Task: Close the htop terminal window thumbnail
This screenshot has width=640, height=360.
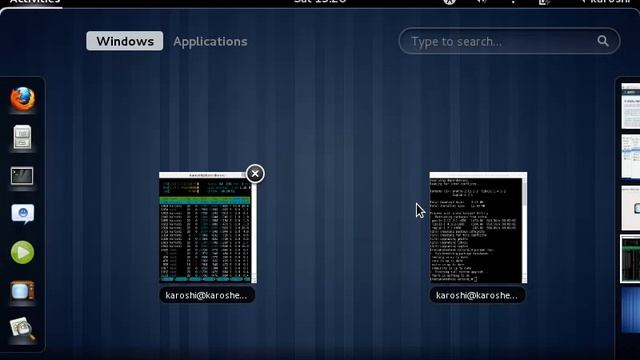Action: click(255, 174)
